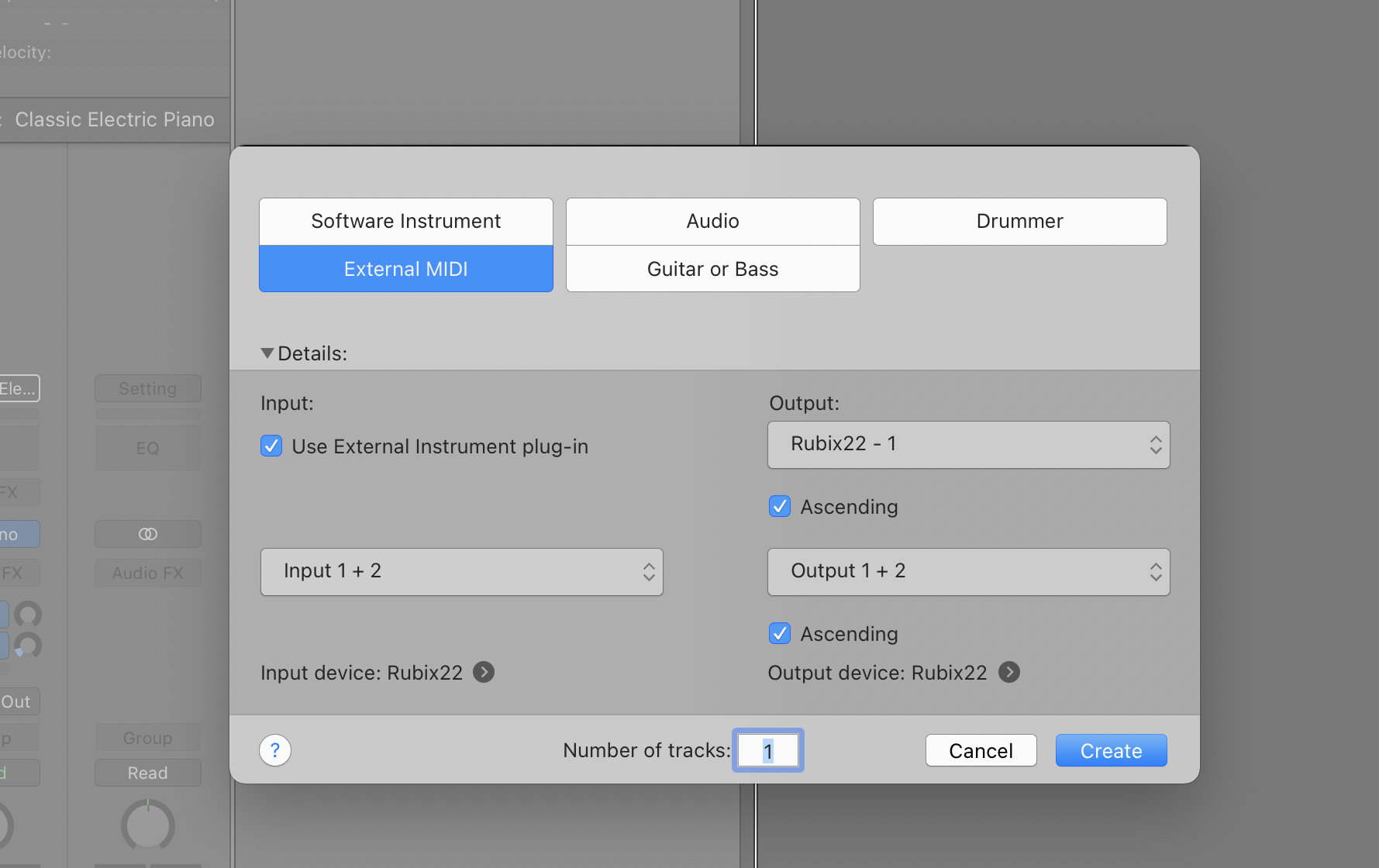Click the stereo mode icon in channel strip

point(148,534)
